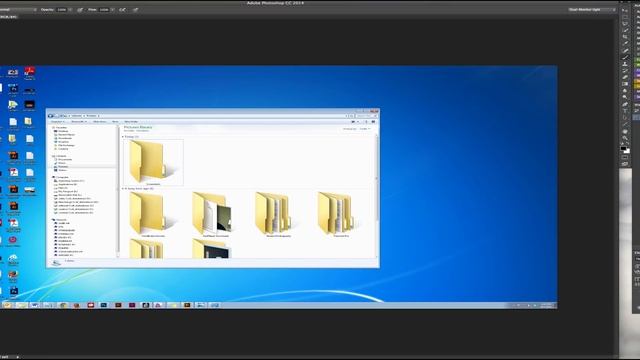640x360 pixels.
Task: Toggle pressure for size button
Action: (x=135, y=9)
